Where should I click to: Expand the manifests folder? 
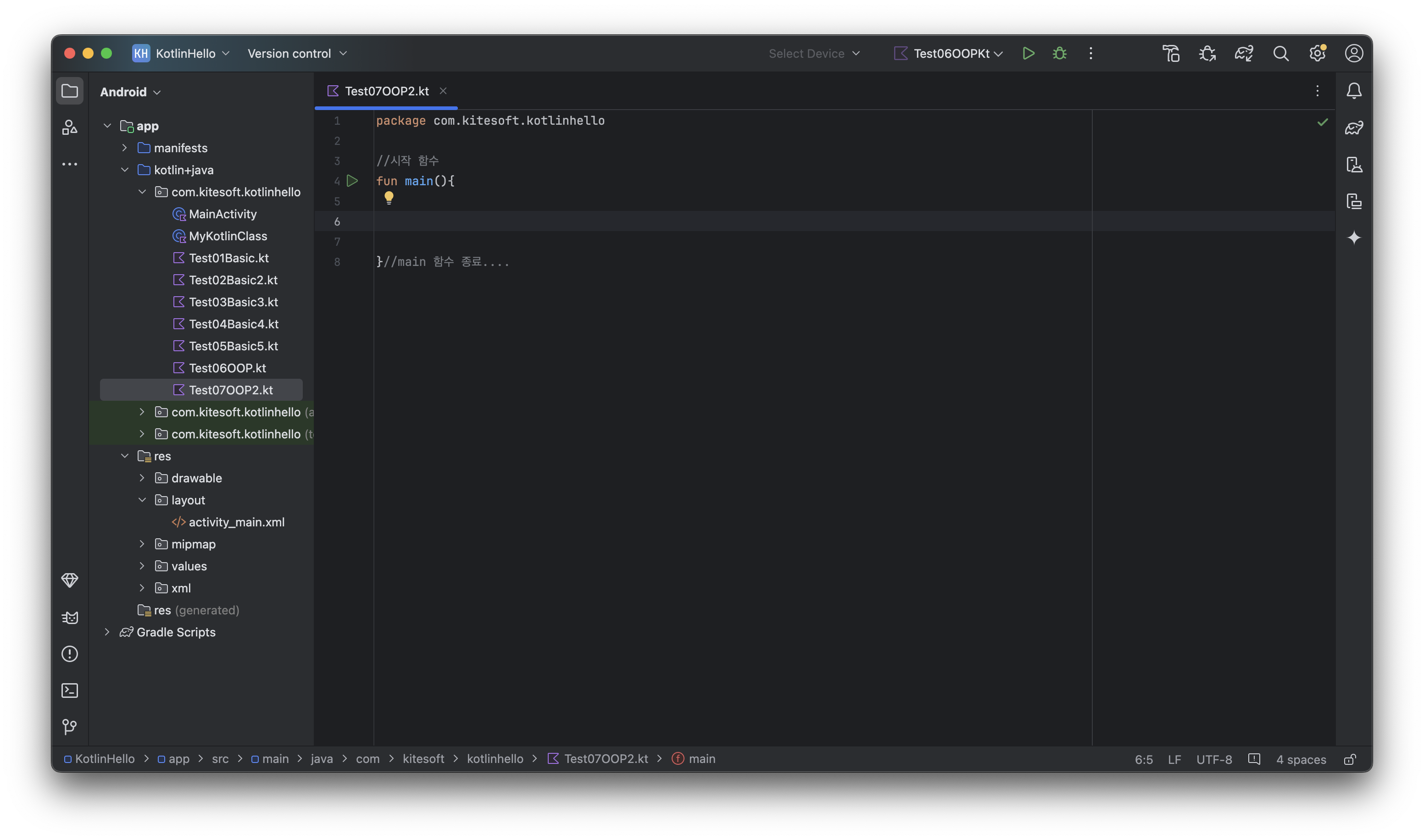(x=125, y=148)
